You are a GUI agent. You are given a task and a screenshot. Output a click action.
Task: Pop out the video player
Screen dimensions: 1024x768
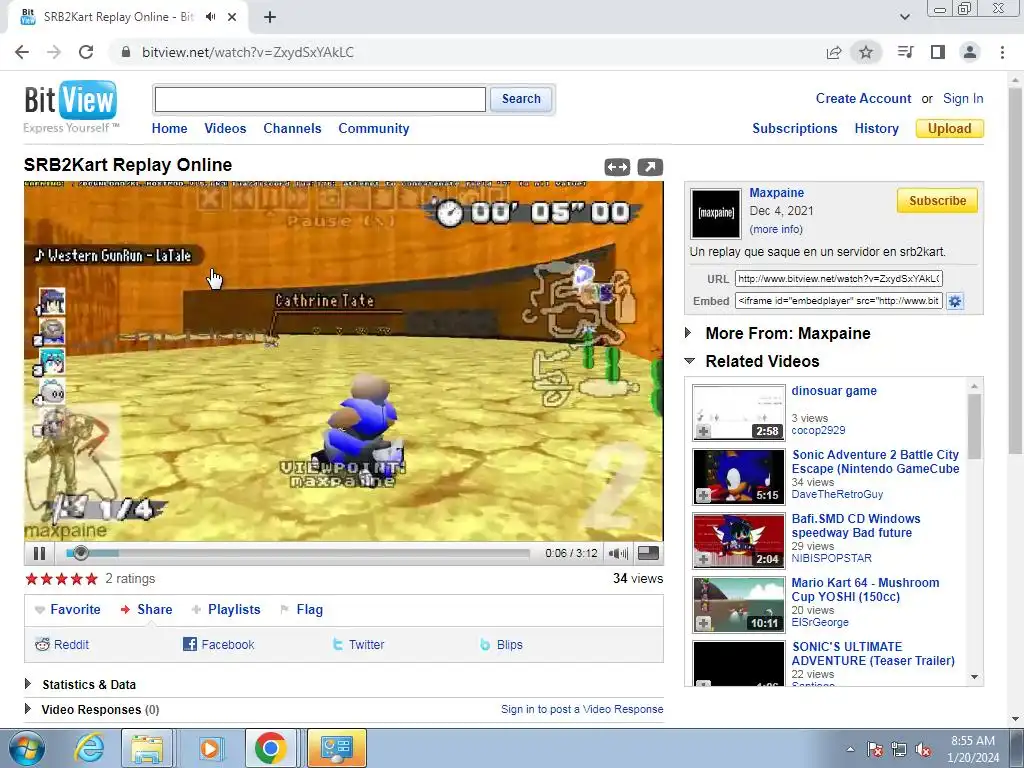click(650, 167)
